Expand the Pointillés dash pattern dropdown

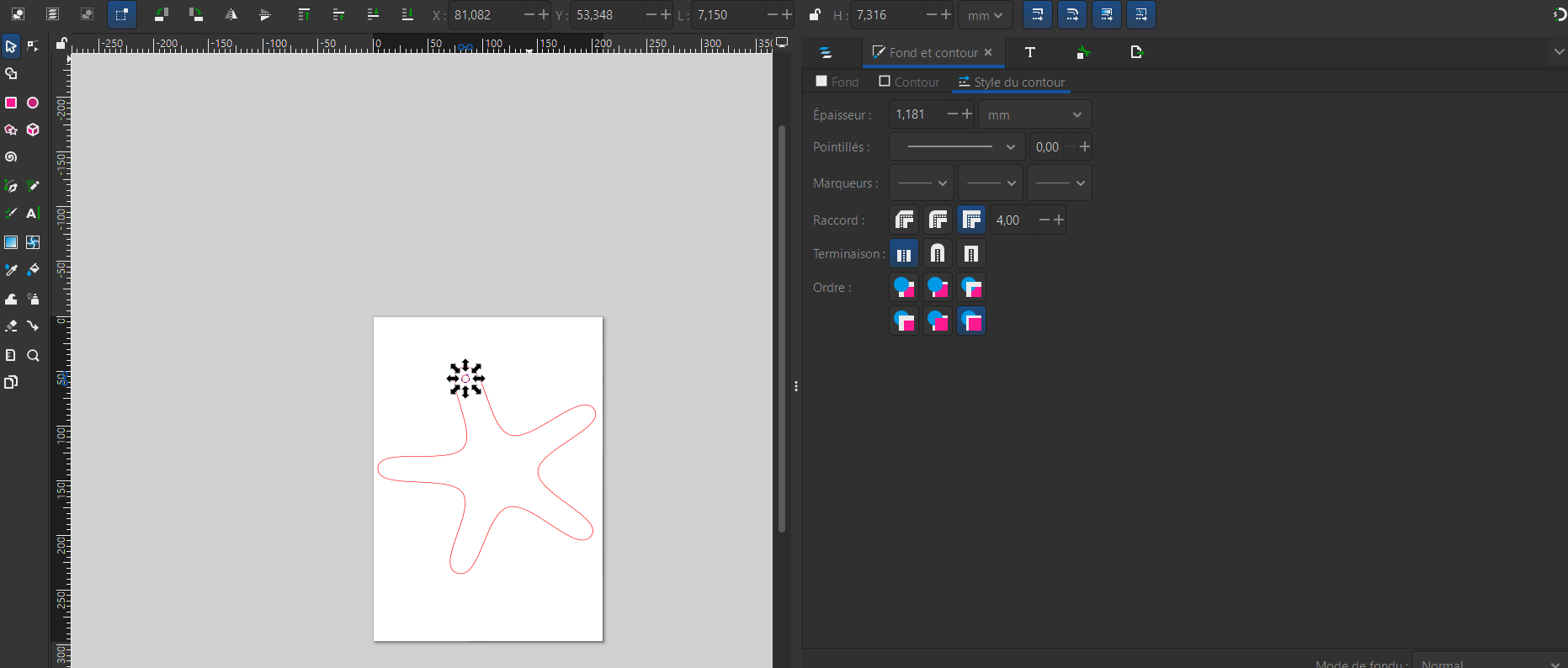point(957,147)
